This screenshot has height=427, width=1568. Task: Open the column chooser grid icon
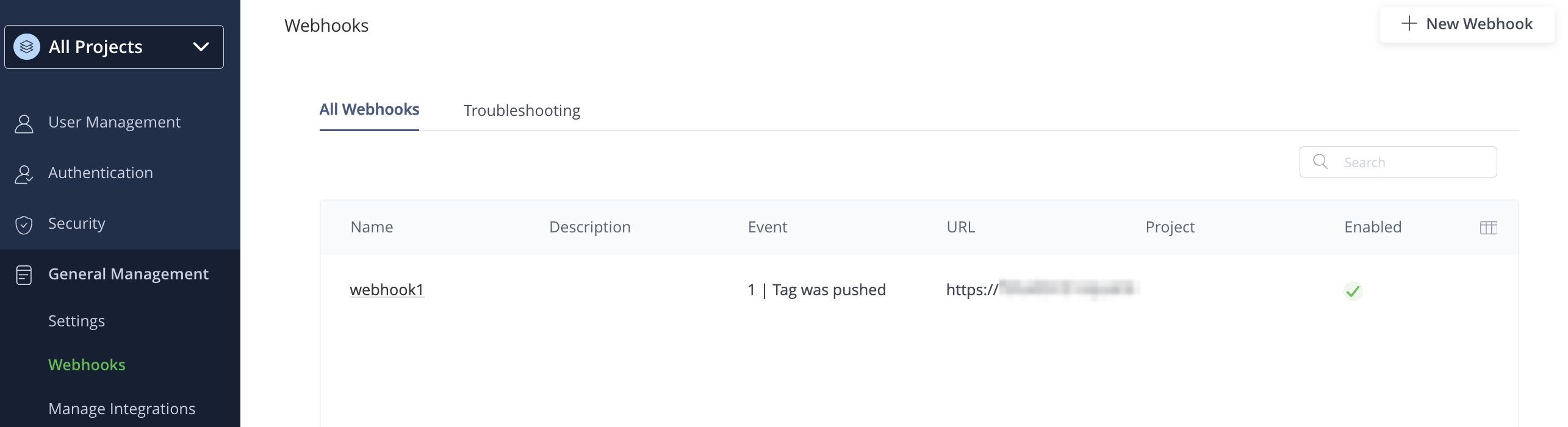click(1488, 228)
